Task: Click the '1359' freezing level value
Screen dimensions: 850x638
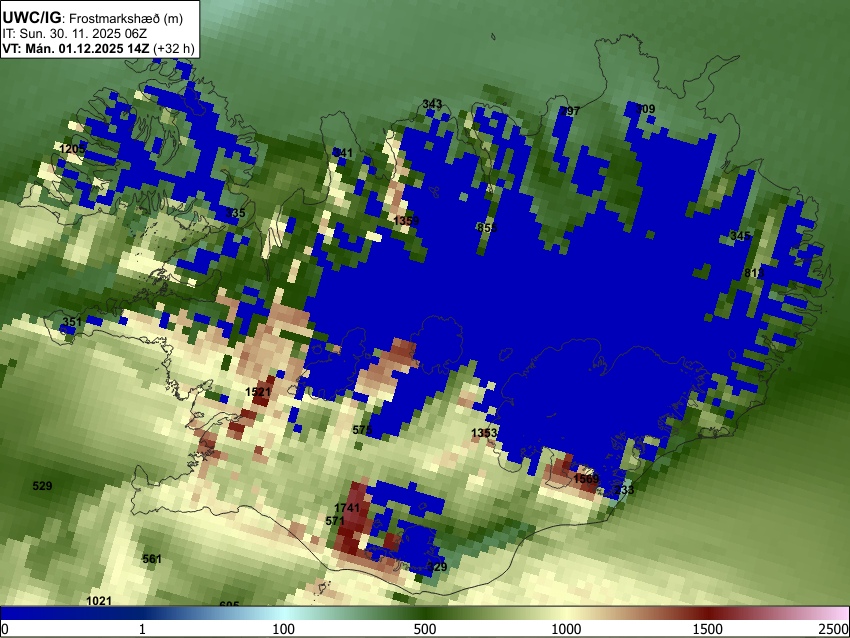Action: 406,221
